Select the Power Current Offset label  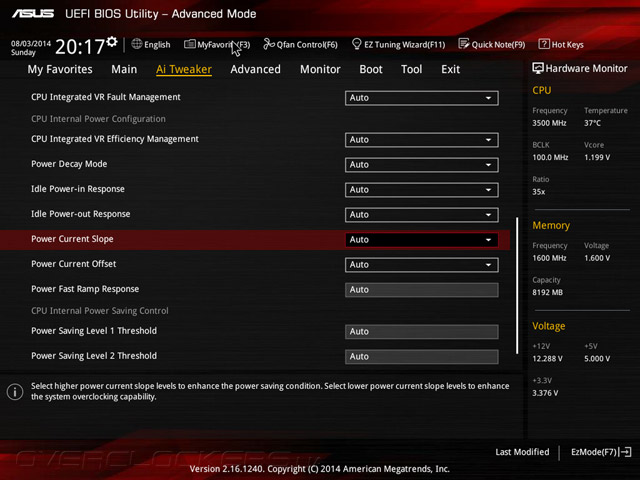pos(73,264)
